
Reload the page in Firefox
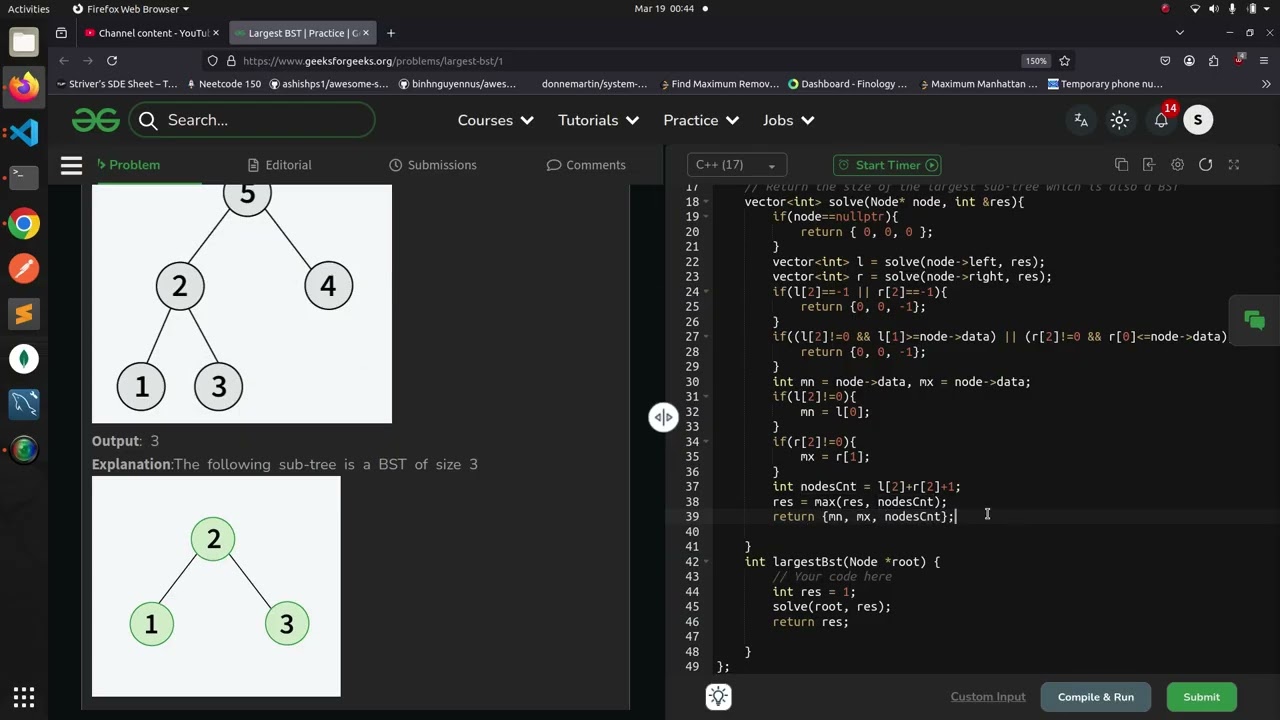tap(112, 61)
